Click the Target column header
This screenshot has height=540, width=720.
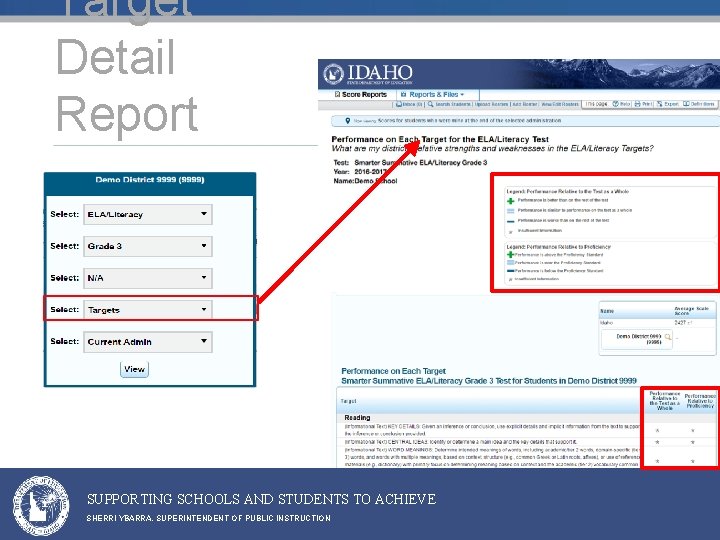click(349, 401)
